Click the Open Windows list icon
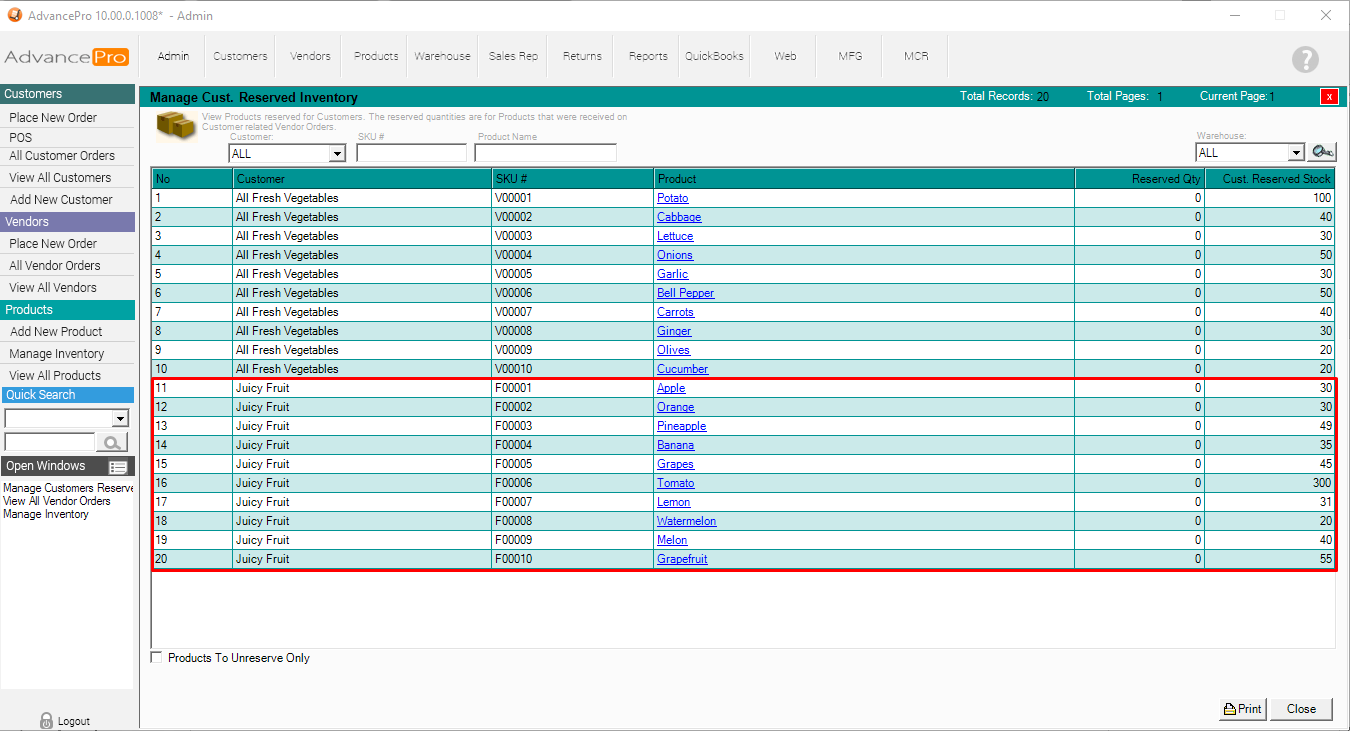This screenshot has height=731, width=1350. [118, 467]
